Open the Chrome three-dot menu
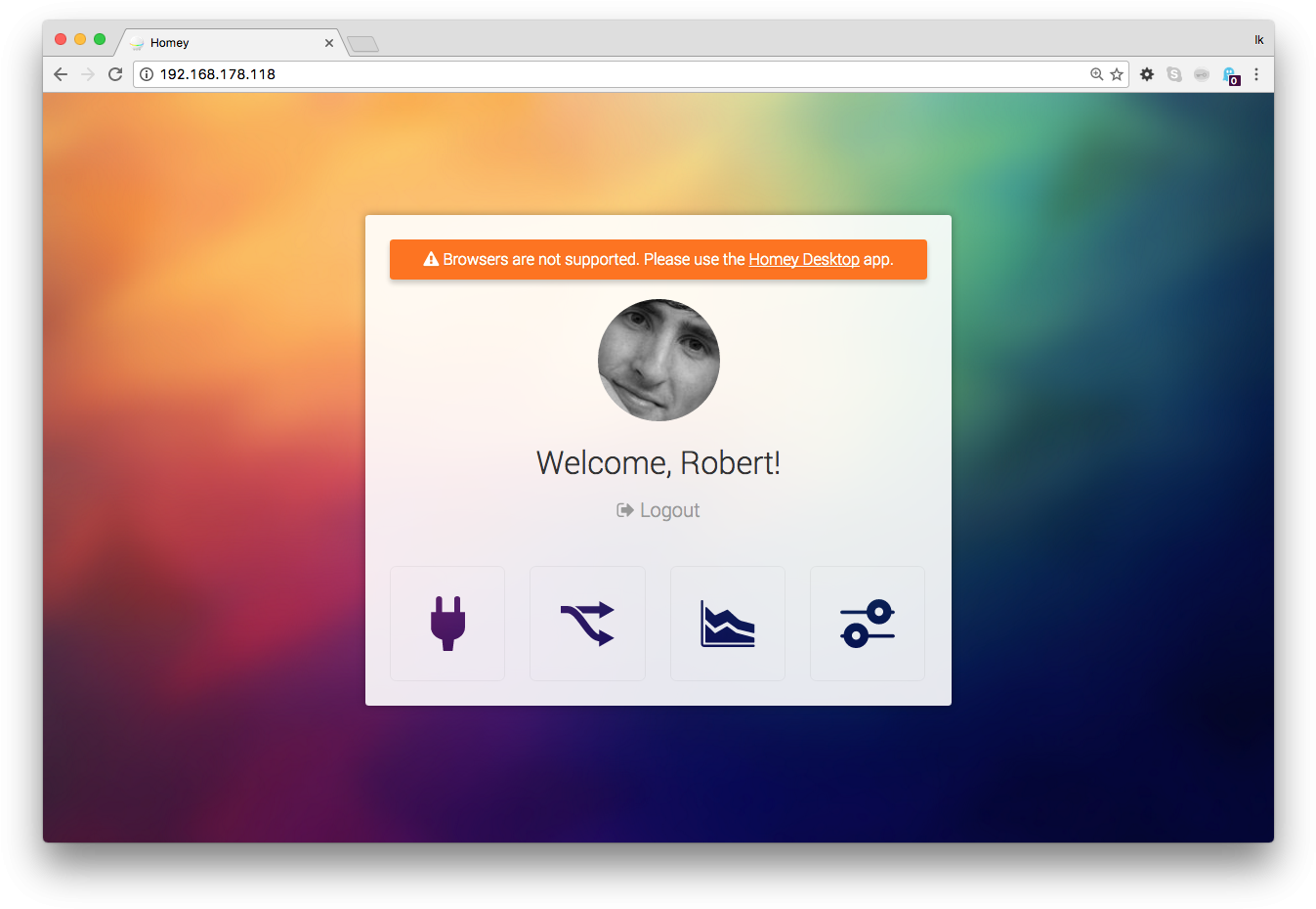The height and width of the screenshot is (909, 1316). (x=1256, y=74)
